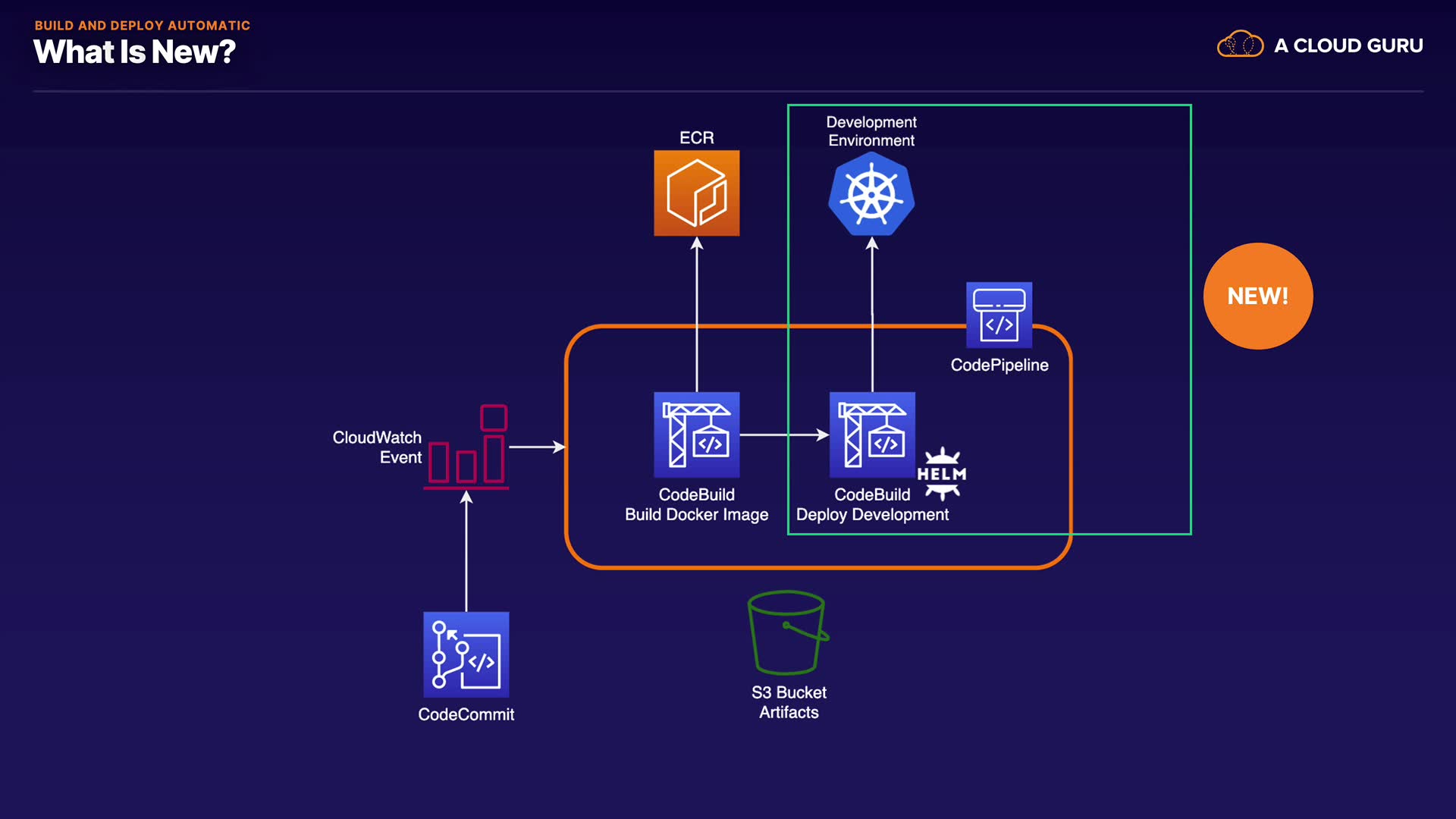Click the orange ECR icon
The height and width of the screenshot is (819, 1456).
pyautogui.click(x=696, y=193)
